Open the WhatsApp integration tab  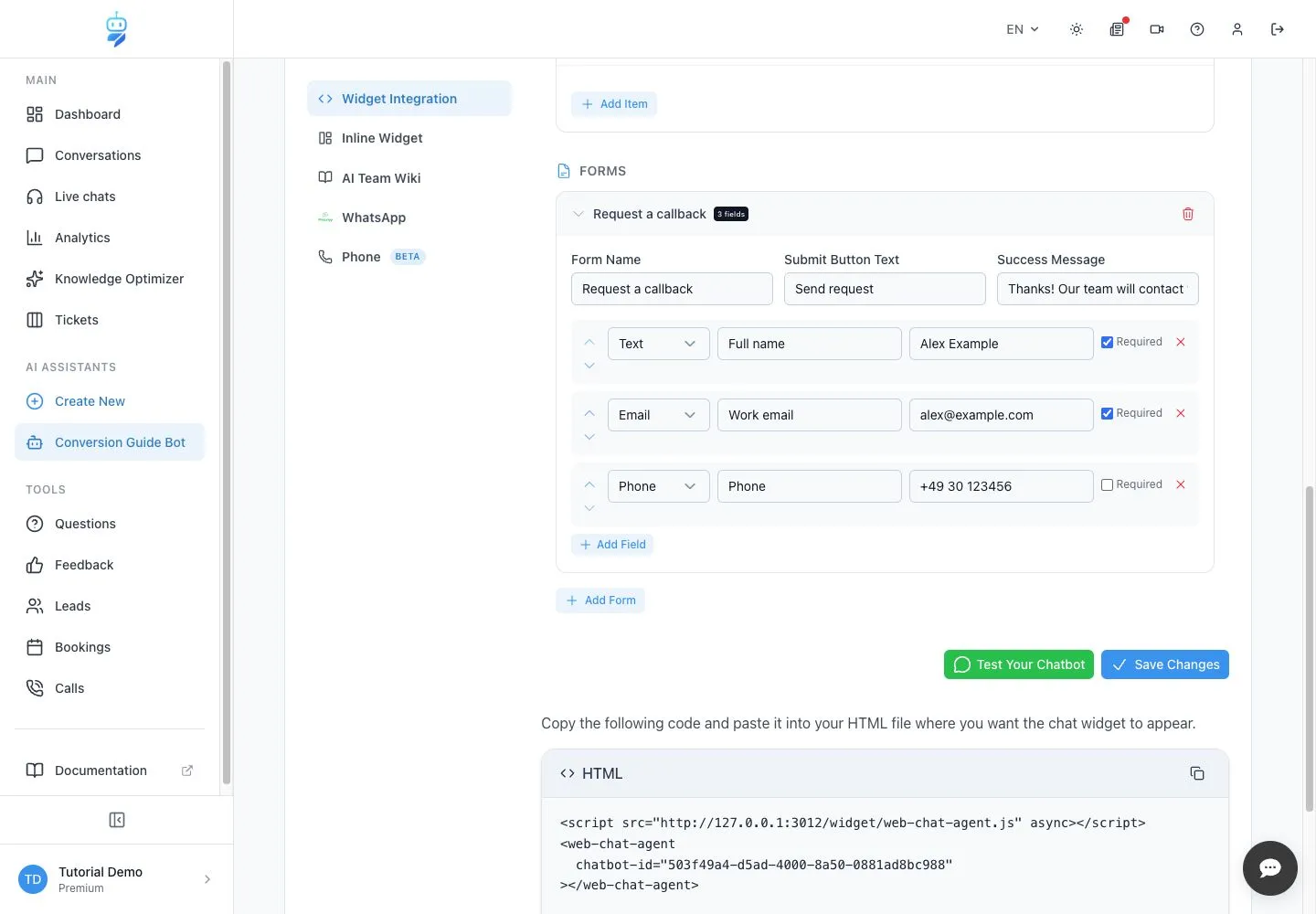(x=409, y=218)
